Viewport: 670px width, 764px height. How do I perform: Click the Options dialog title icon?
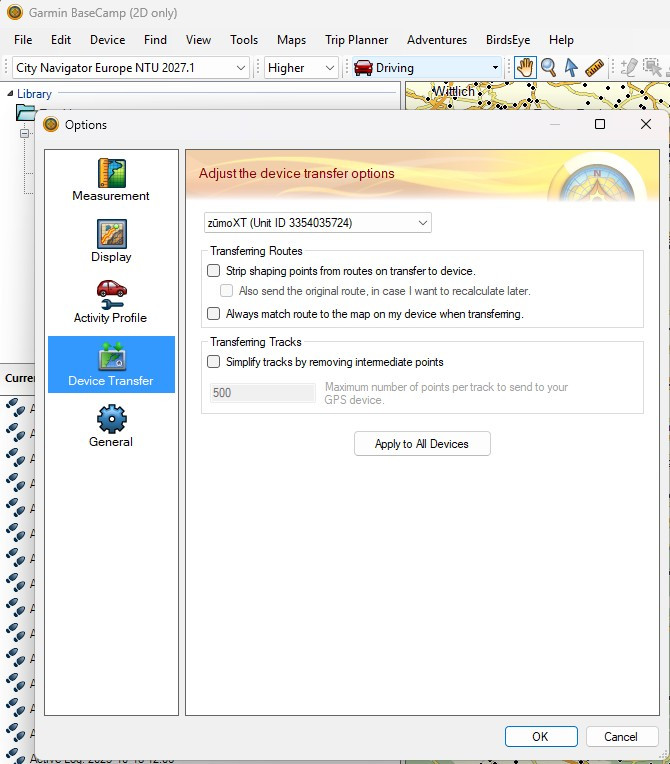51,125
